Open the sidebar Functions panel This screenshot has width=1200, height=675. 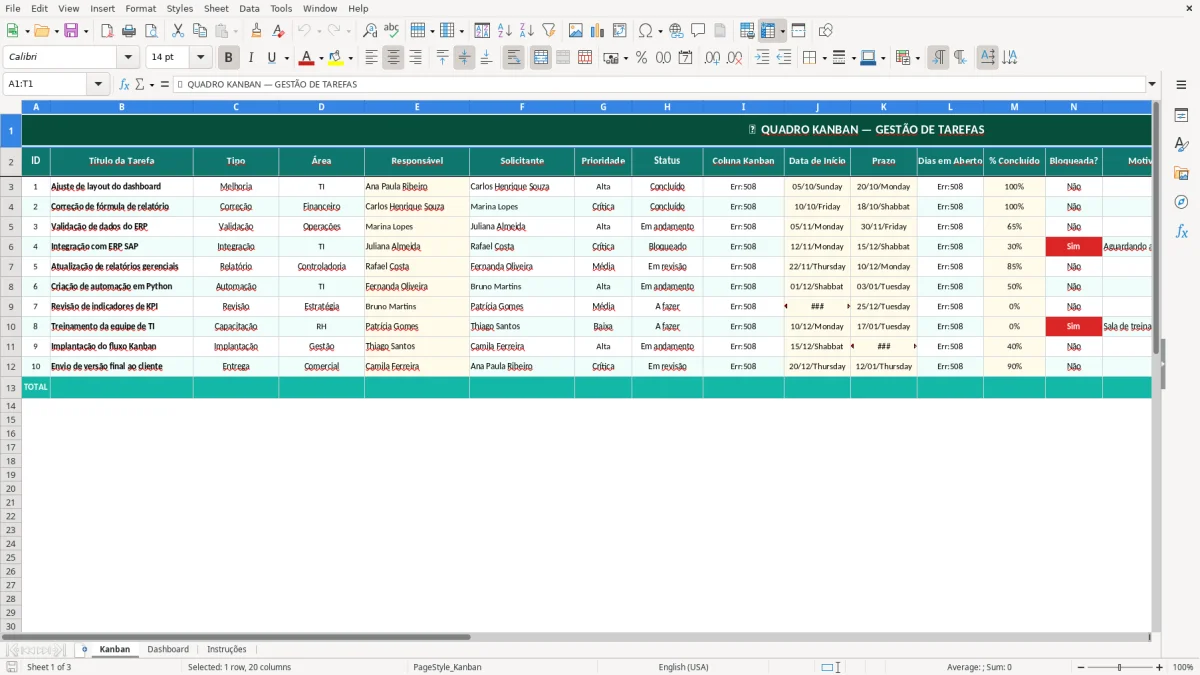pos(1181,231)
